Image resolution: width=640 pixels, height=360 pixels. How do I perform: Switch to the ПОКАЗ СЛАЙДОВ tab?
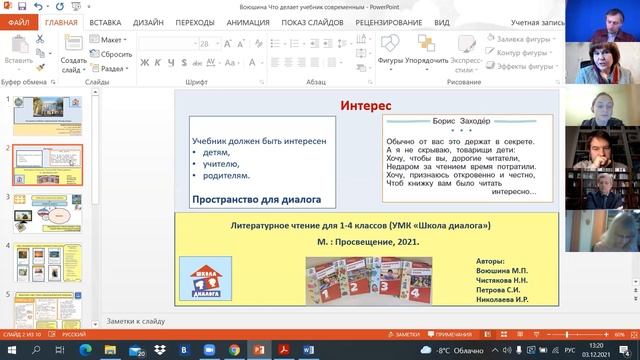[x=312, y=22]
